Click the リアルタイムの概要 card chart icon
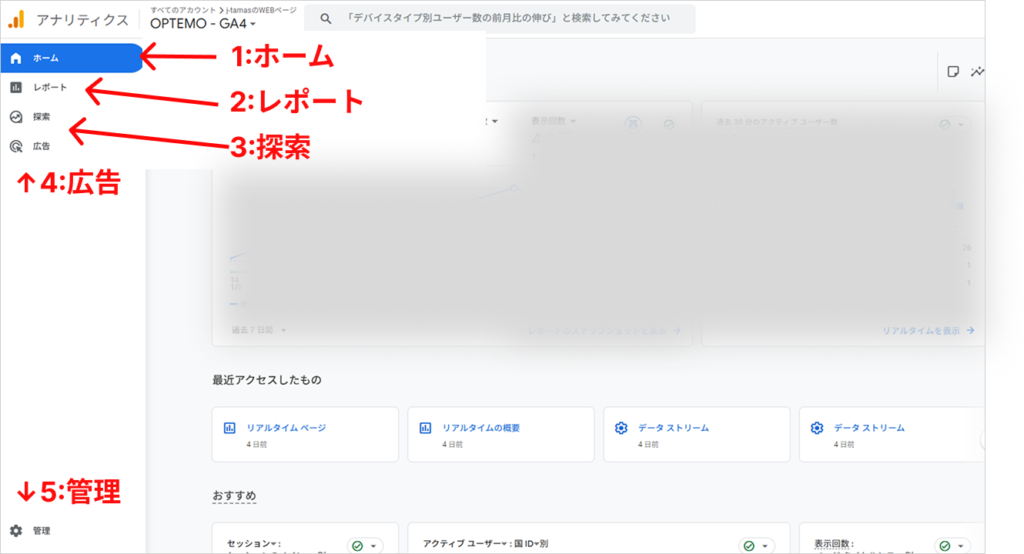 [x=425, y=428]
